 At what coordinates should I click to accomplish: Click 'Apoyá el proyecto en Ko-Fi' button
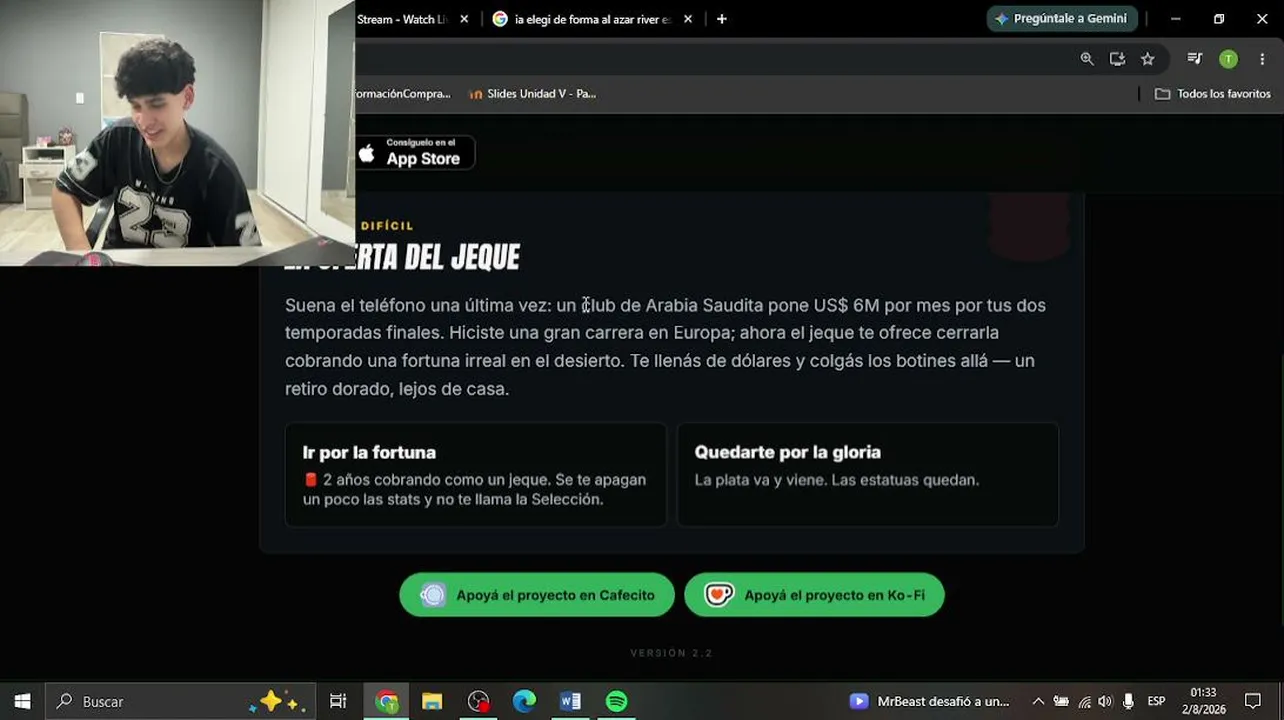(814, 595)
